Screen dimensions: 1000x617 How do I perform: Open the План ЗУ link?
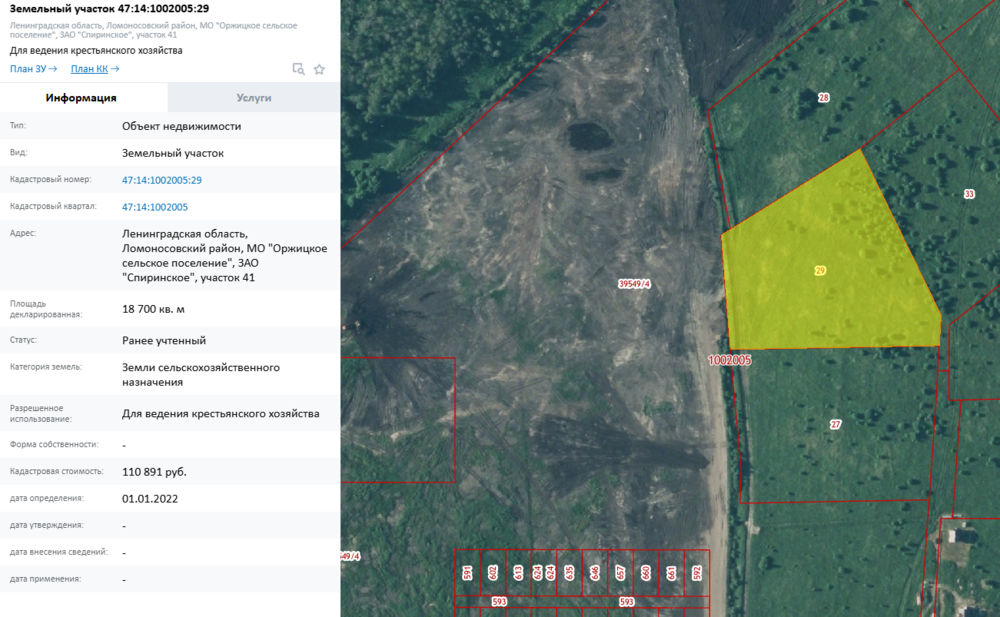click(x=33, y=69)
